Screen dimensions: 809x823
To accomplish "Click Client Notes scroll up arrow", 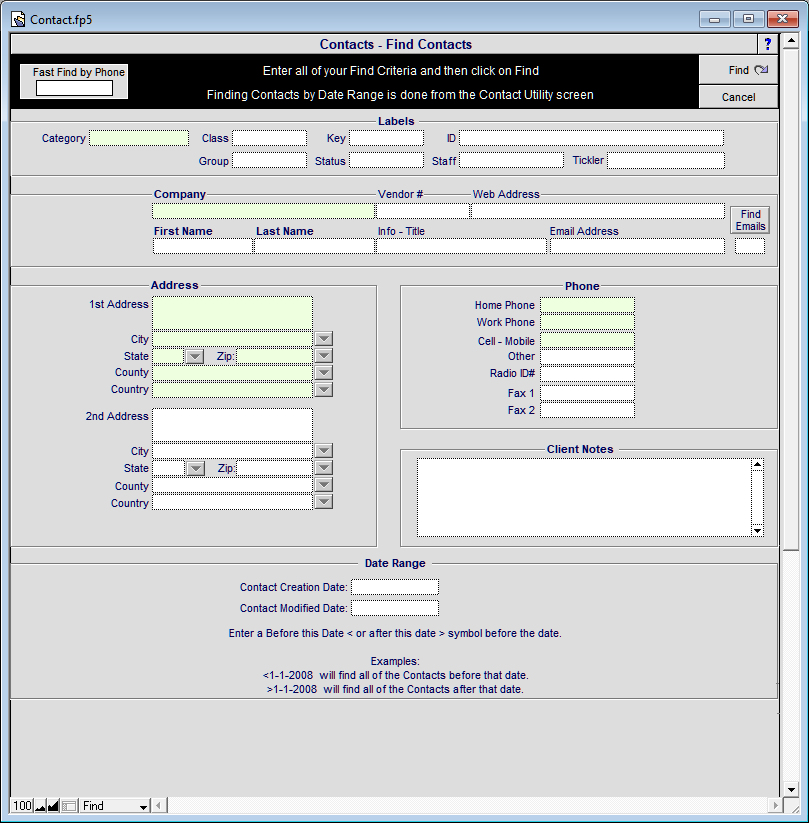I will (757, 465).
